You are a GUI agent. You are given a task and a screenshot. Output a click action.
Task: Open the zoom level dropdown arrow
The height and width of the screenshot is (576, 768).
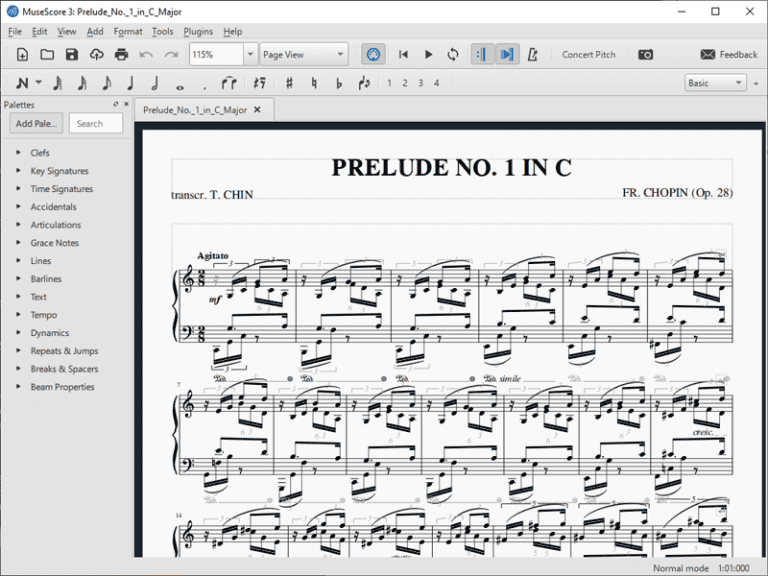[x=250, y=54]
